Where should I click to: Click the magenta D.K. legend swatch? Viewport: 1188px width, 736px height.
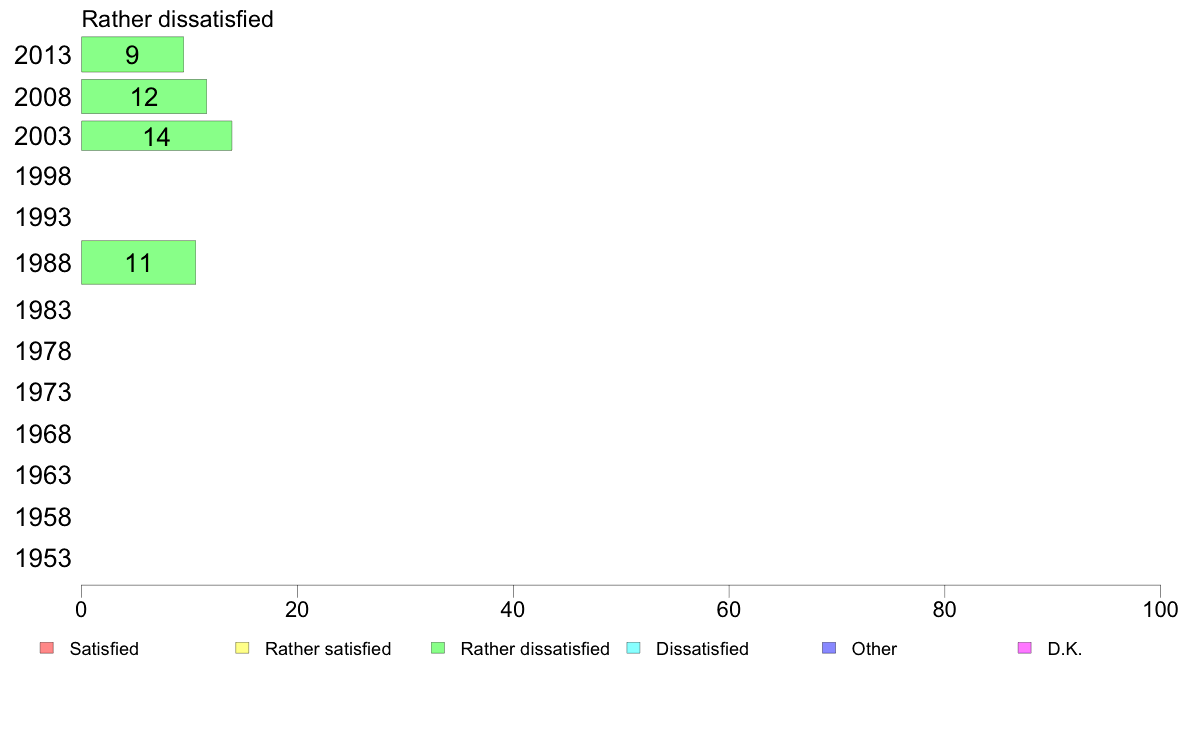(x=1024, y=648)
